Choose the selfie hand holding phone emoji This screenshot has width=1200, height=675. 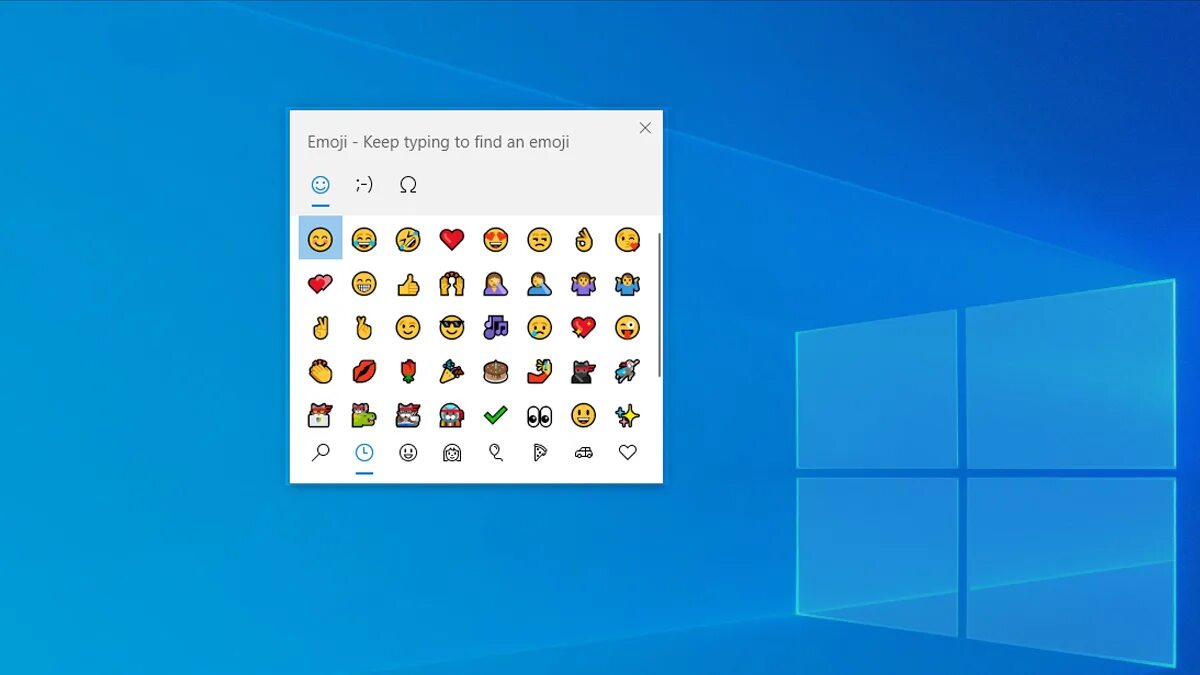tap(539, 372)
